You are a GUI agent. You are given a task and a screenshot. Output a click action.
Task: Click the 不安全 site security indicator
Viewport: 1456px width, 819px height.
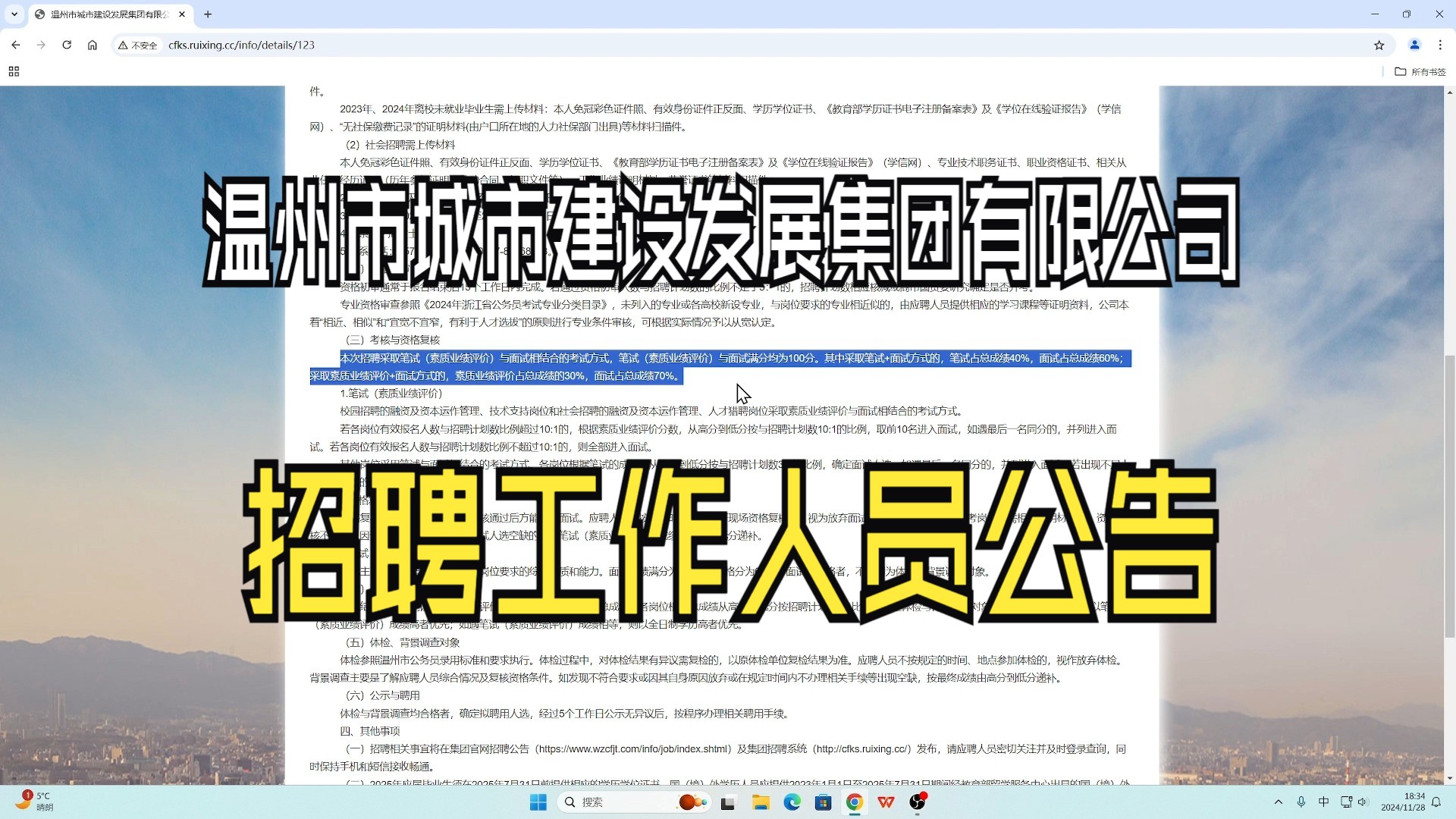coord(138,45)
